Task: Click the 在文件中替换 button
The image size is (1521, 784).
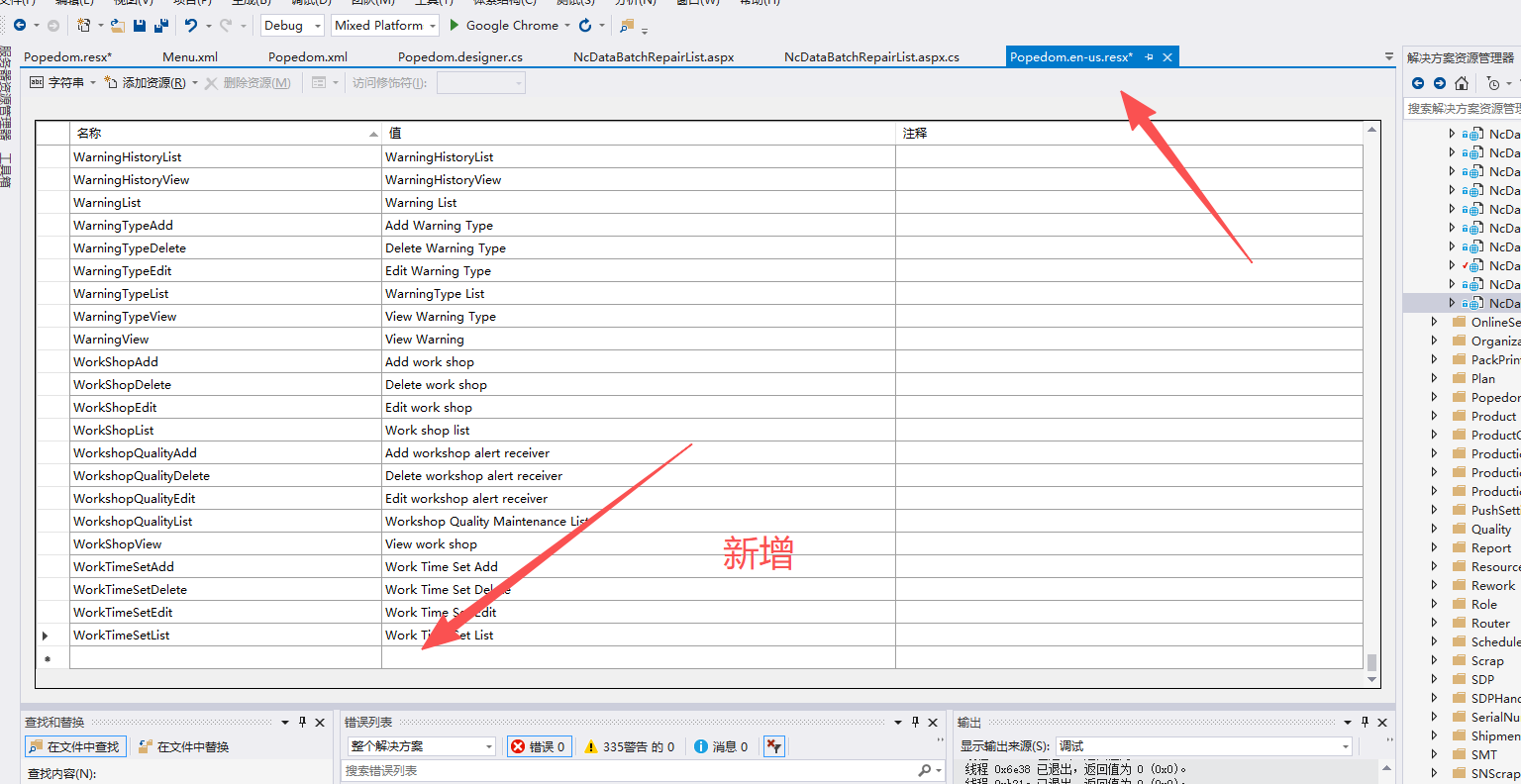Action: point(184,746)
